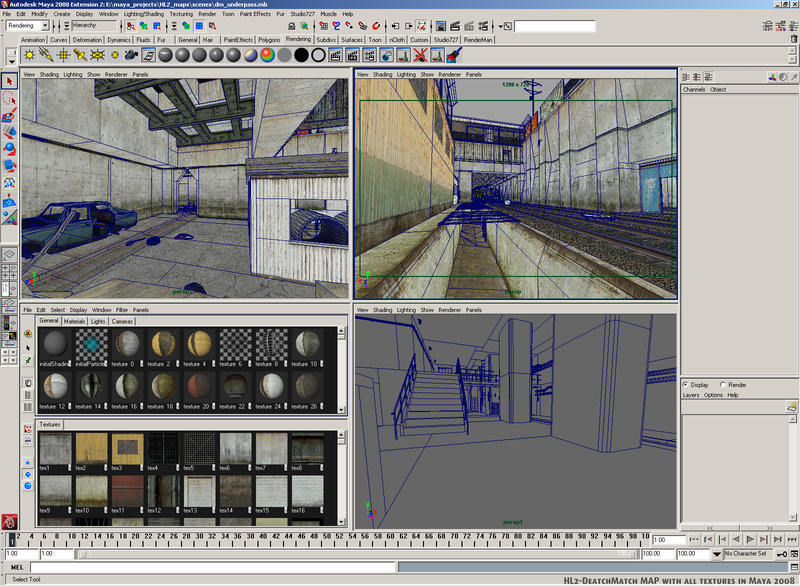Click the MEL command line input field
This screenshot has height=587, width=800.
pos(213,567)
